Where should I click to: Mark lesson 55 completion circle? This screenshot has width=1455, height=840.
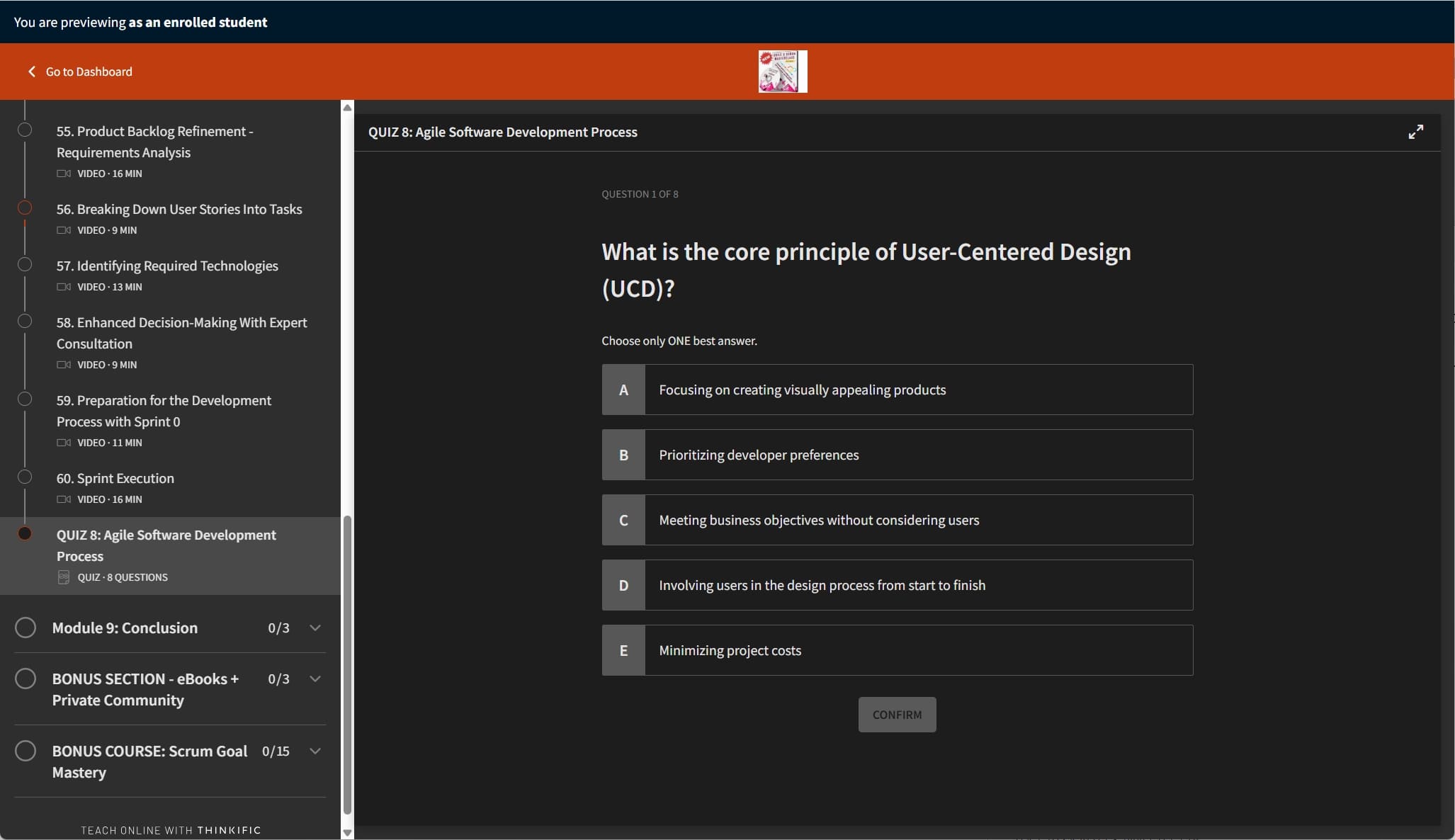[25, 130]
